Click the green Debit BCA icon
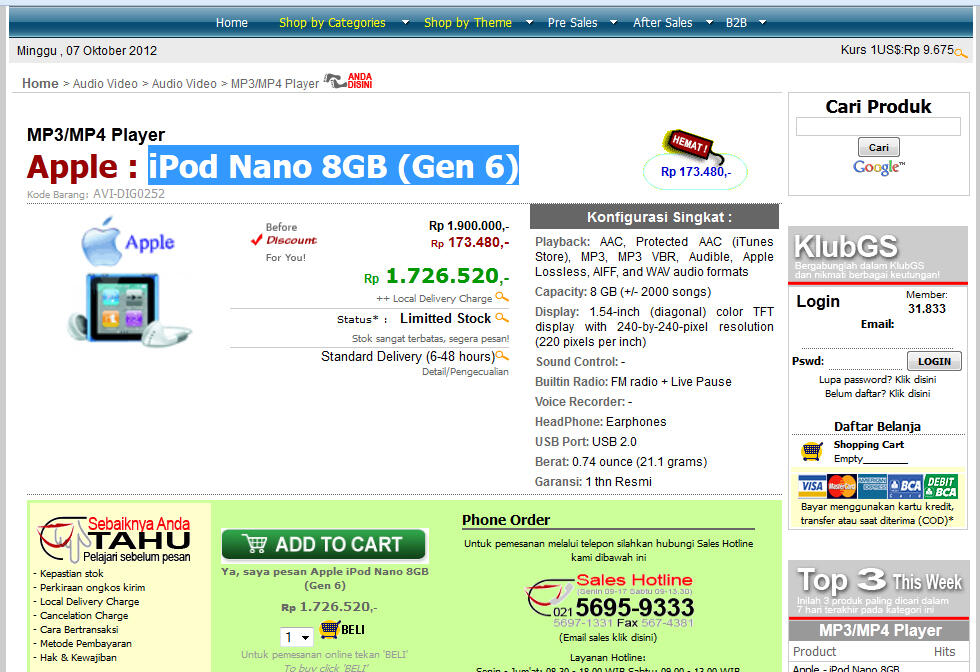Viewport: 980px width, 672px height. 941,486
